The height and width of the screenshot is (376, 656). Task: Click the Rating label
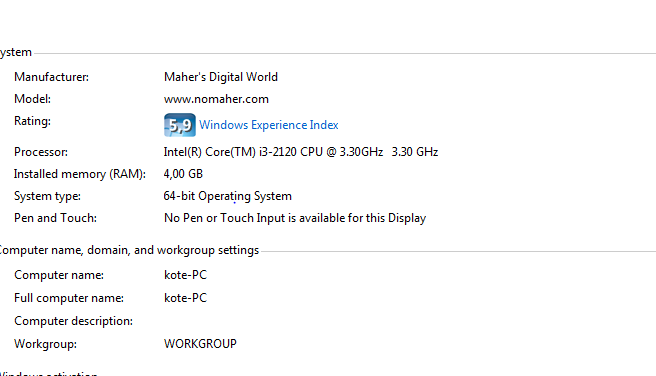click(32, 121)
